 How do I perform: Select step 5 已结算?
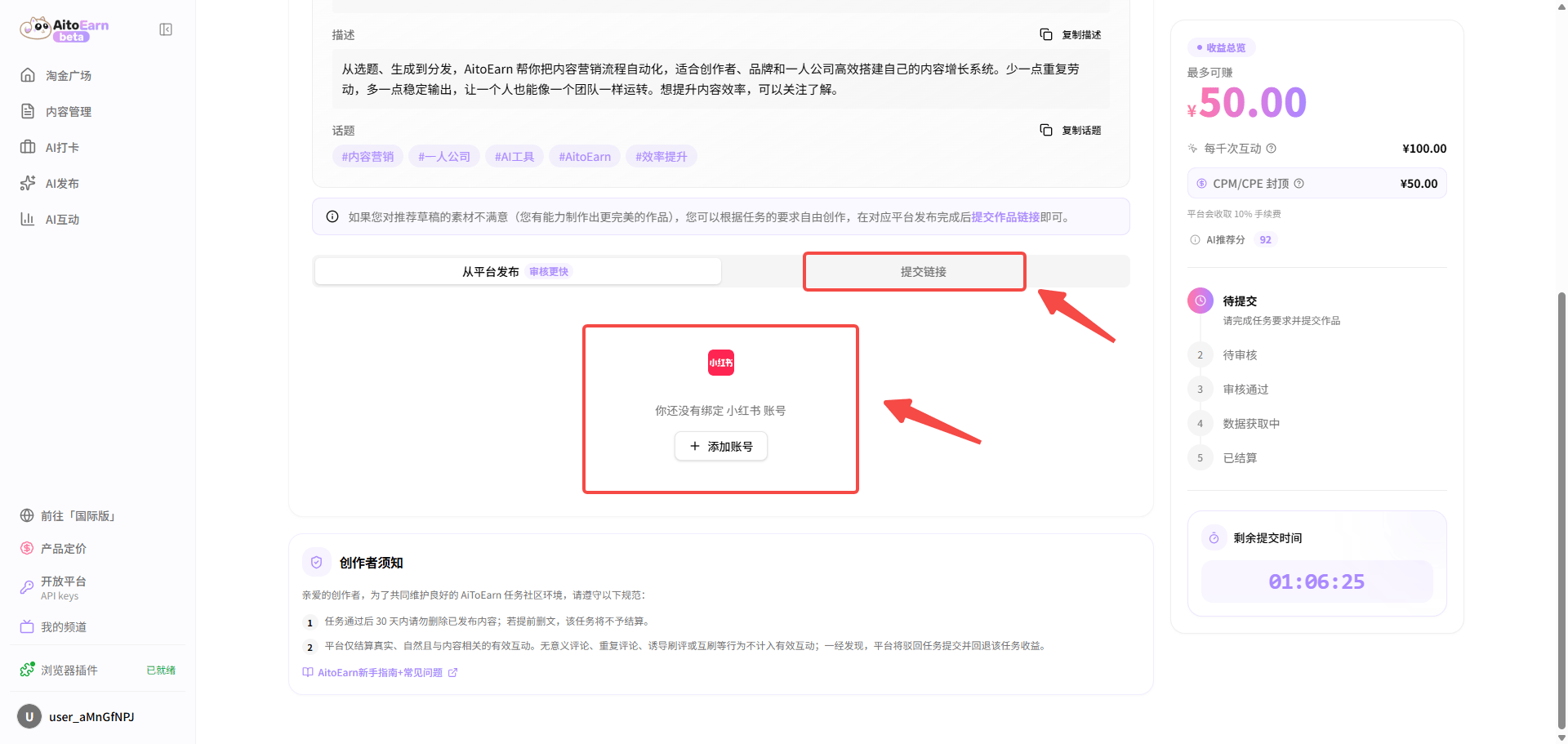pyautogui.click(x=1240, y=457)
